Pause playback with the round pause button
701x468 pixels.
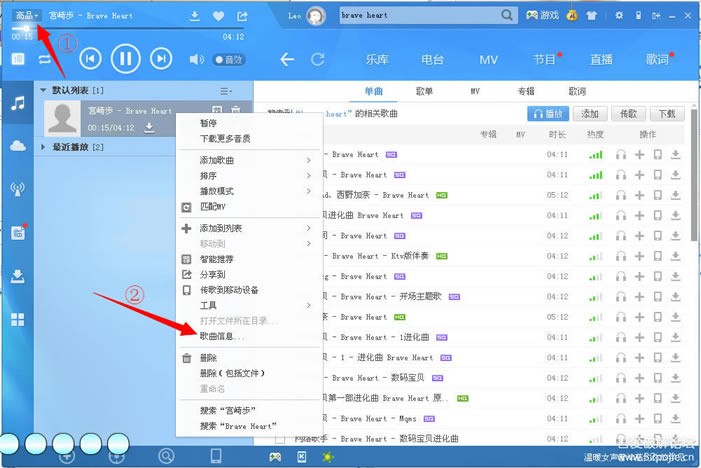[x=125, y=59]
